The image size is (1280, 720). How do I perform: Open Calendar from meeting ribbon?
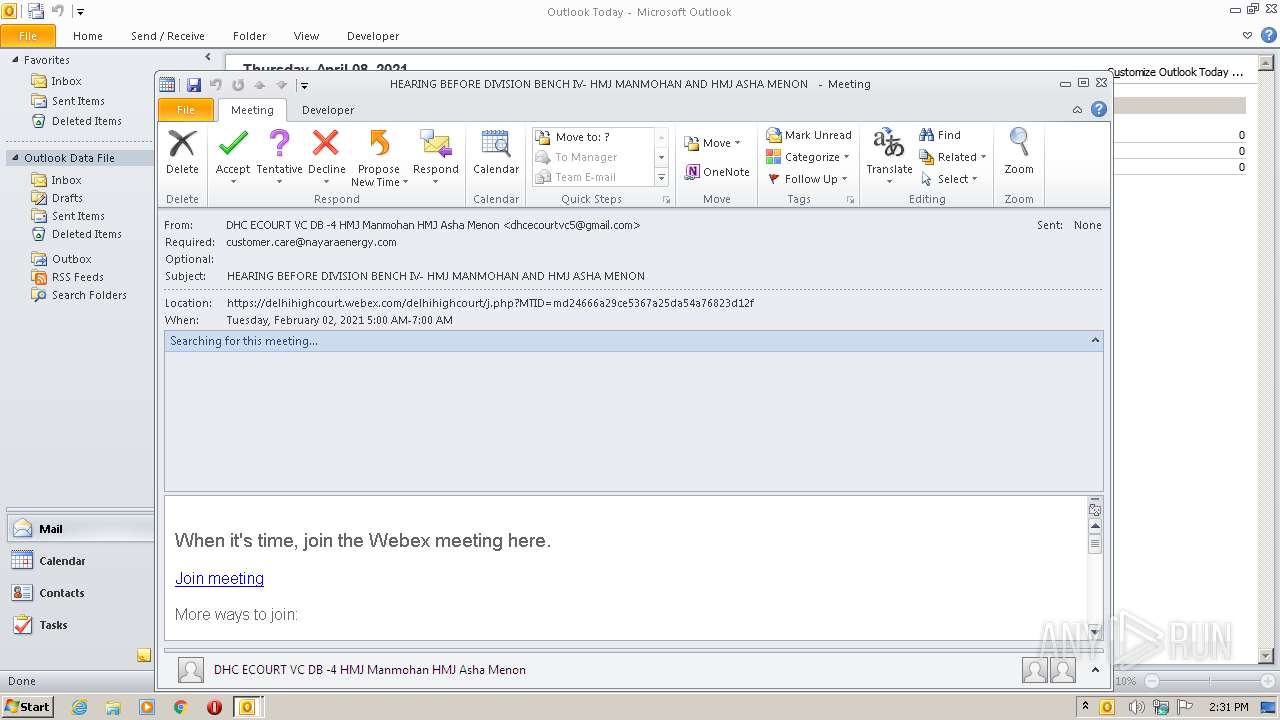tap(496, 153)
